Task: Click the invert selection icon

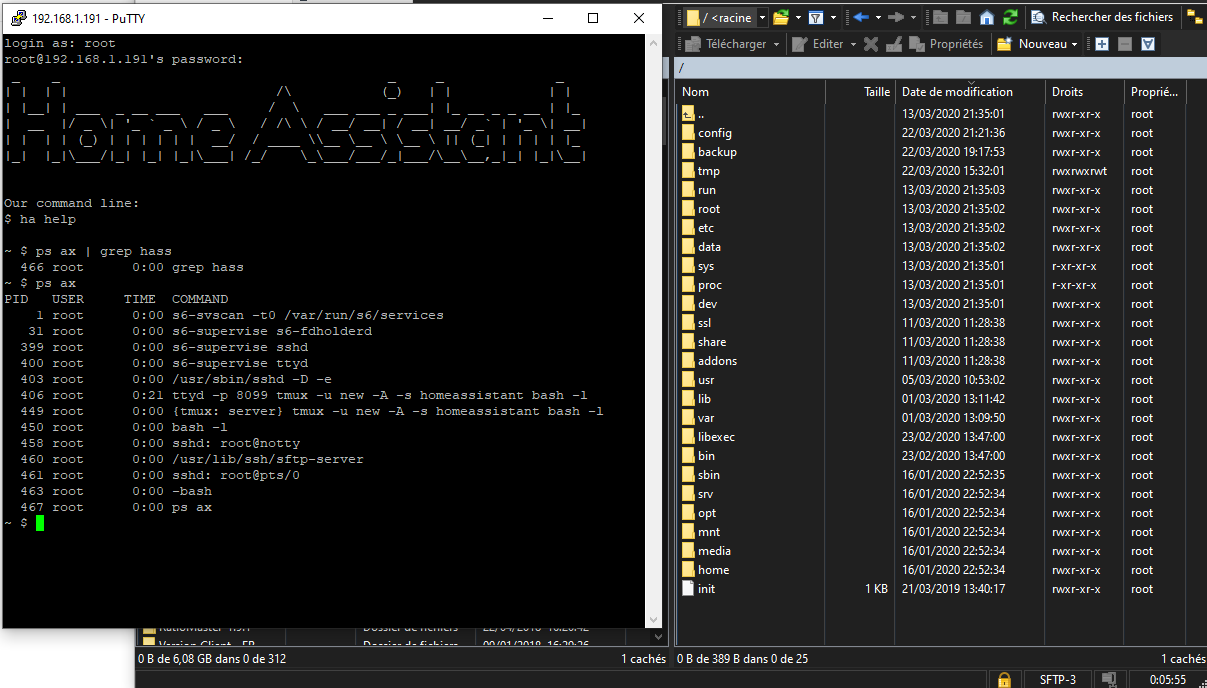Action: click(x=1148, y=44)
